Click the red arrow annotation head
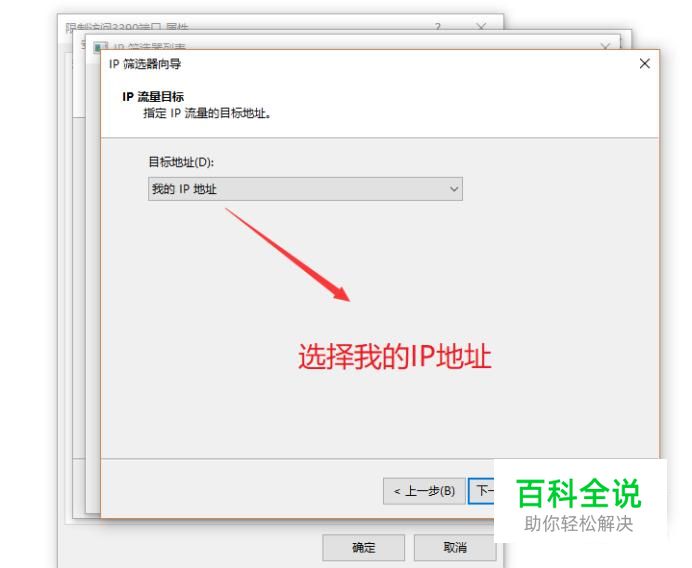 [x=342, y=293]
